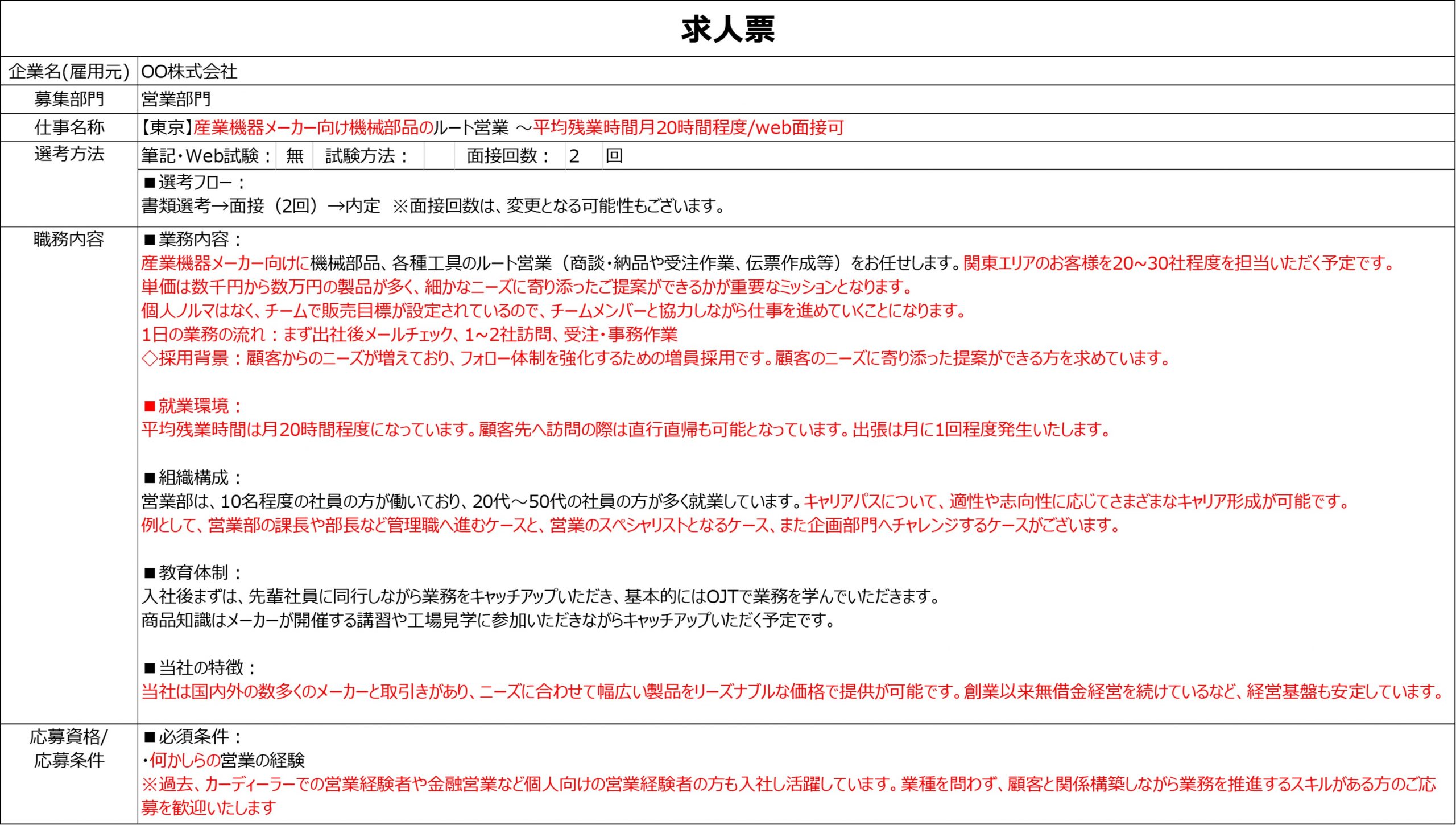Click the interview count value 2

click(574, 155)
